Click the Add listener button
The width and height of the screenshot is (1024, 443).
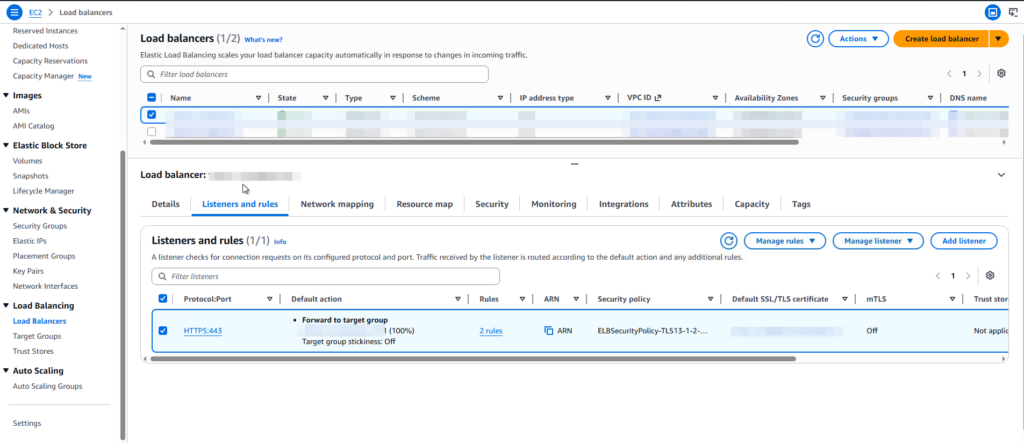(x=964, y=241)
